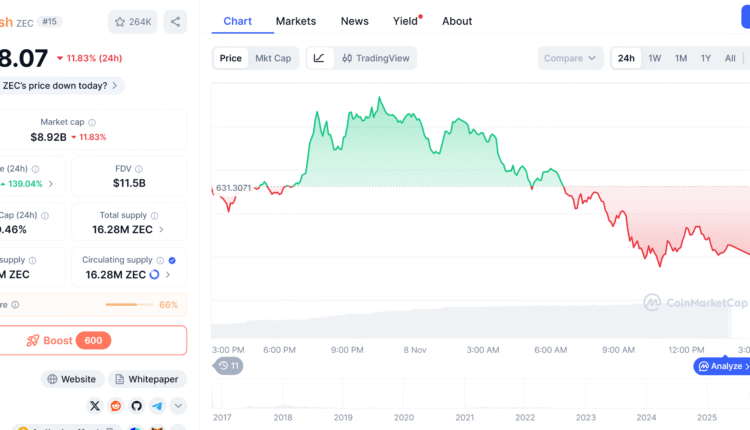
Task: Open the GitHub repository icon
Action: 137,405
